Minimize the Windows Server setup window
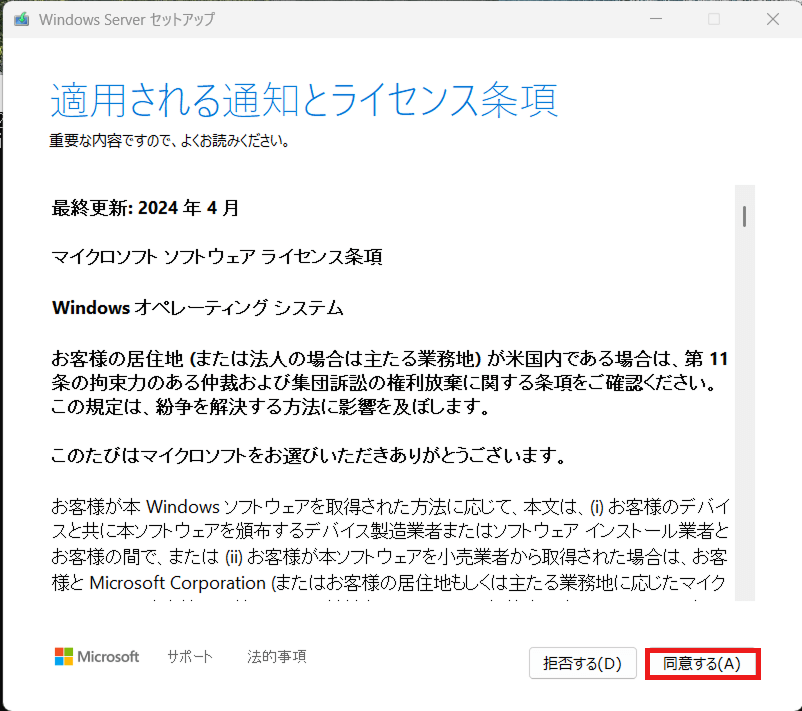The image size is (802, 711). pos(656,19)
